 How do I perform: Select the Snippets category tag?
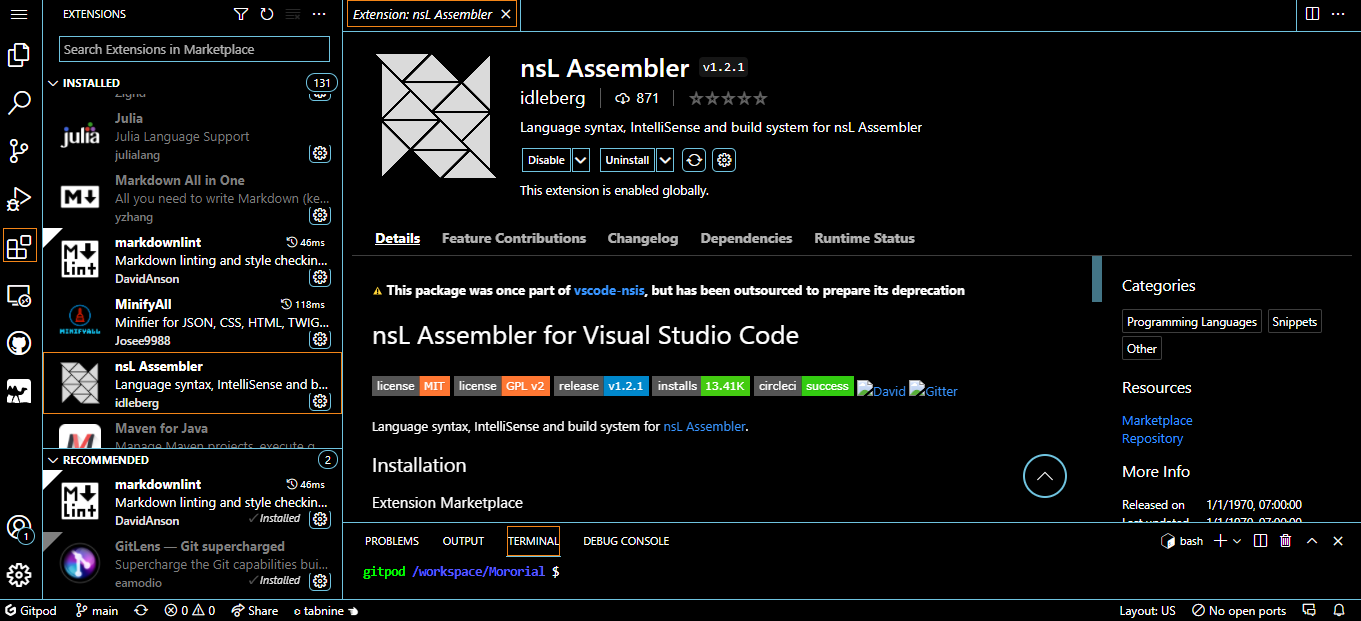click(x=1295, y=322)
